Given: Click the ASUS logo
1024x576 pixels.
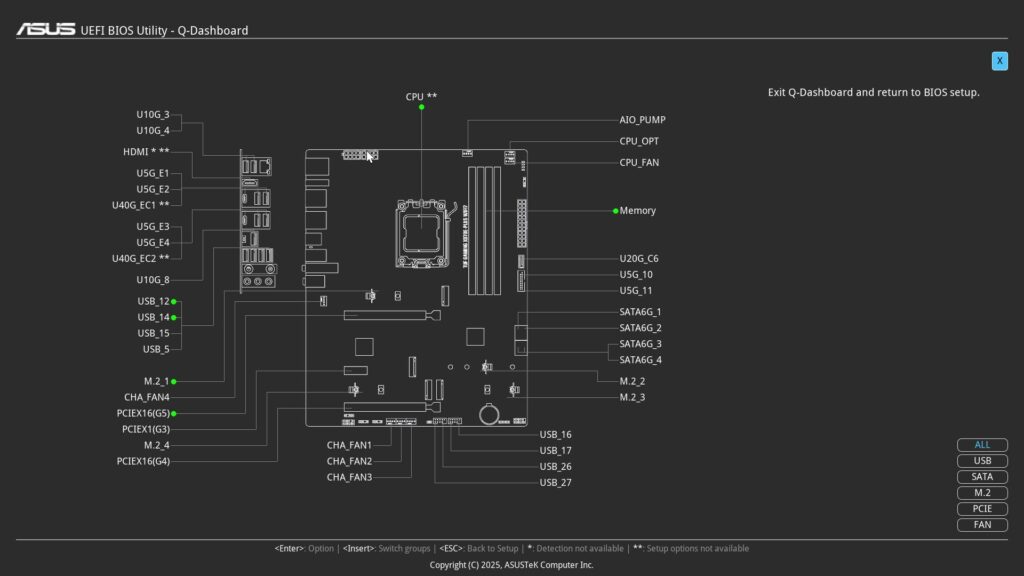Looking at the screenshot, I should (46, 29).
